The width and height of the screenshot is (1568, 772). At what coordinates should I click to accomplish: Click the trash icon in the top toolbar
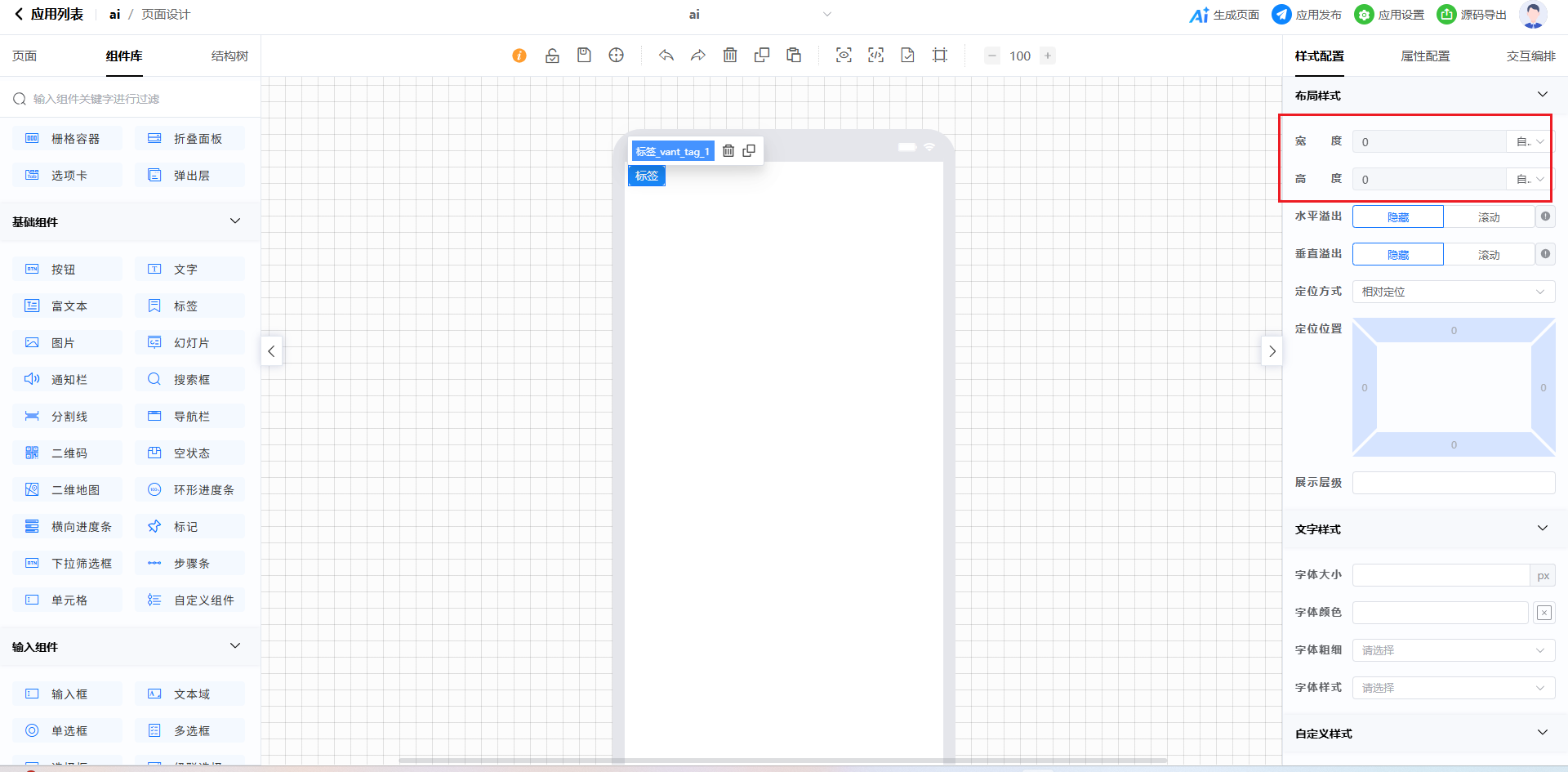(x=730, y=56)
